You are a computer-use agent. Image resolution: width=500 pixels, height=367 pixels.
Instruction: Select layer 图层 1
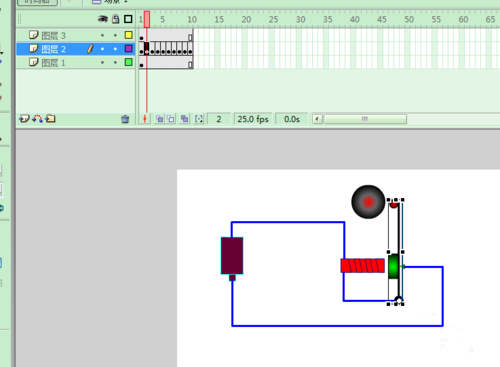pyautogui.click(x=76, y=62)
